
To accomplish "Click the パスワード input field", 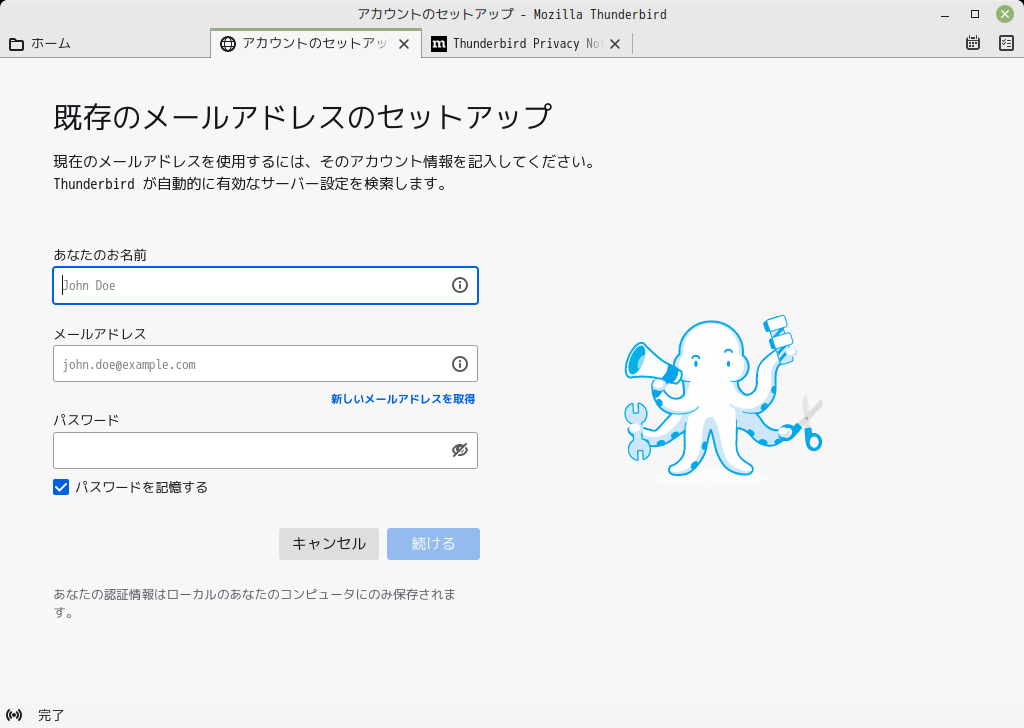I will pos(265,451).
